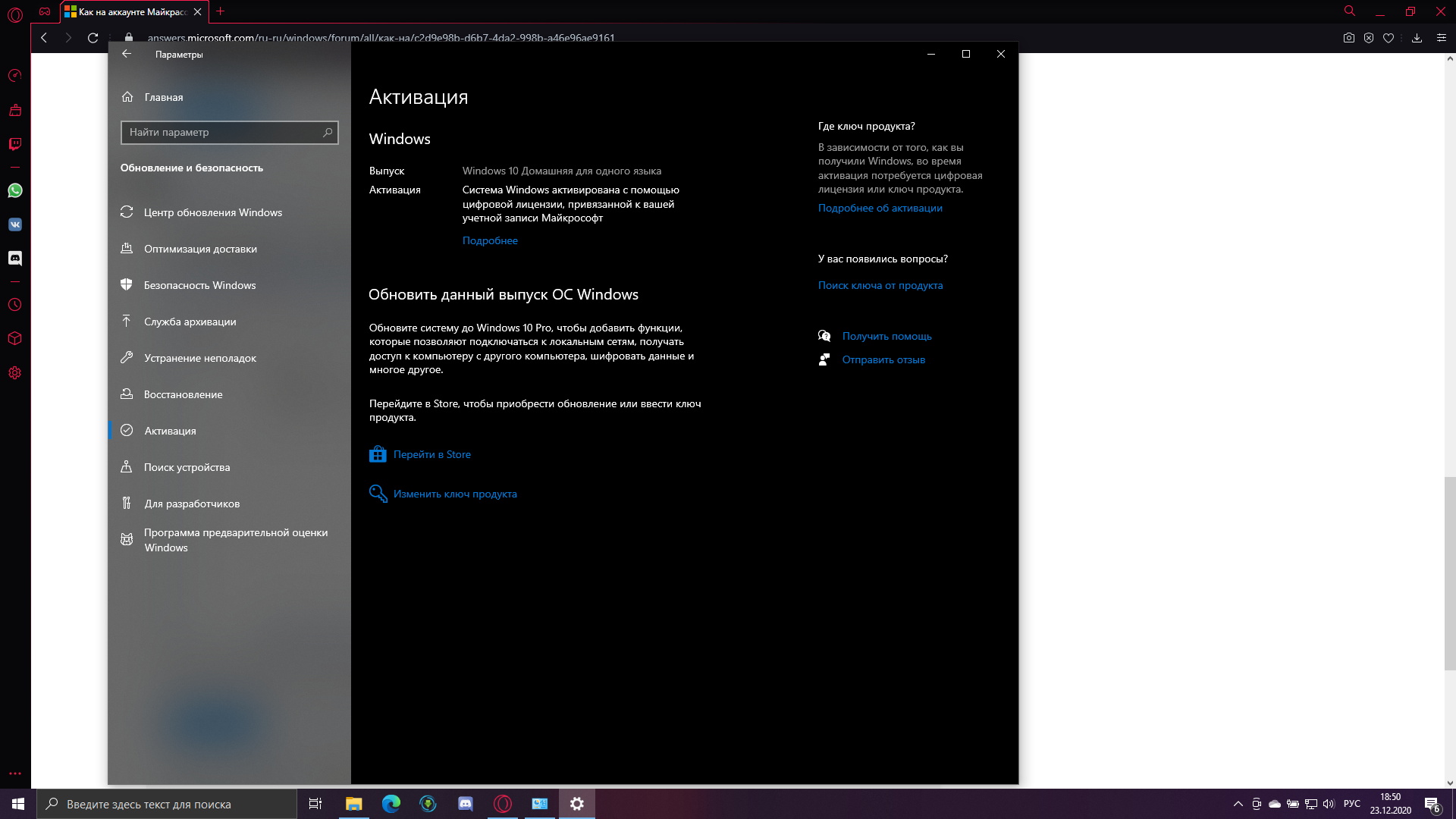Go back in Opera browser
Viewport: 1456px width, 819px height.
44,38
